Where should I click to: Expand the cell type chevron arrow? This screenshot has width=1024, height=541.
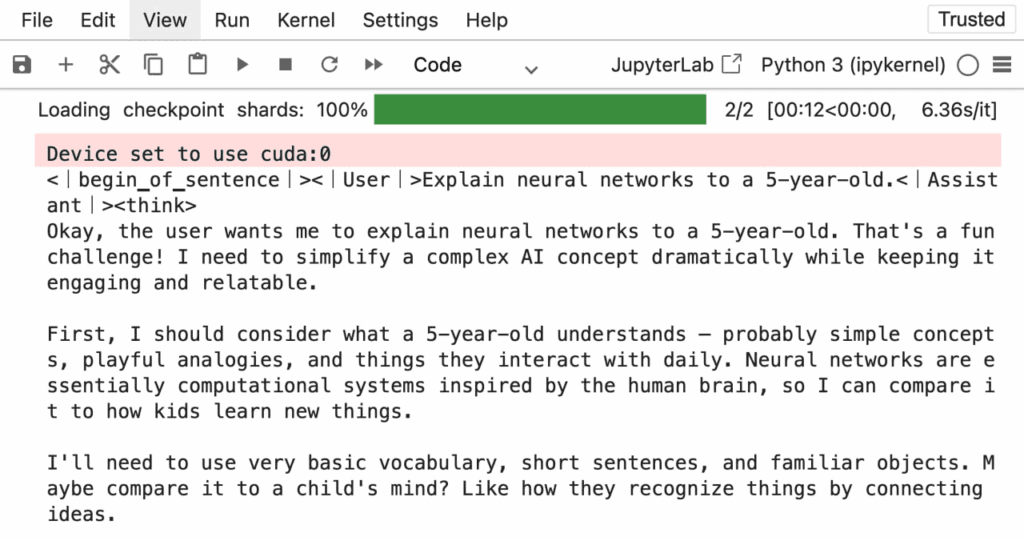click(532, 69)
